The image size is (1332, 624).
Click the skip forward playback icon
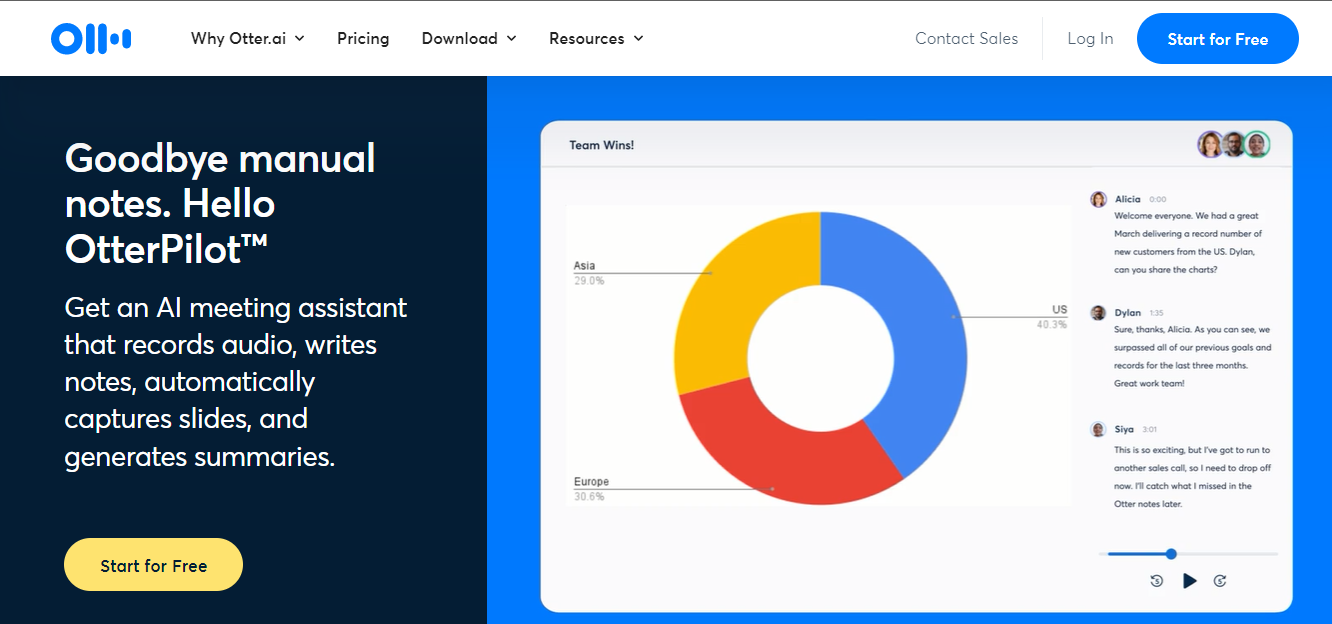(x=1220, y=581)
